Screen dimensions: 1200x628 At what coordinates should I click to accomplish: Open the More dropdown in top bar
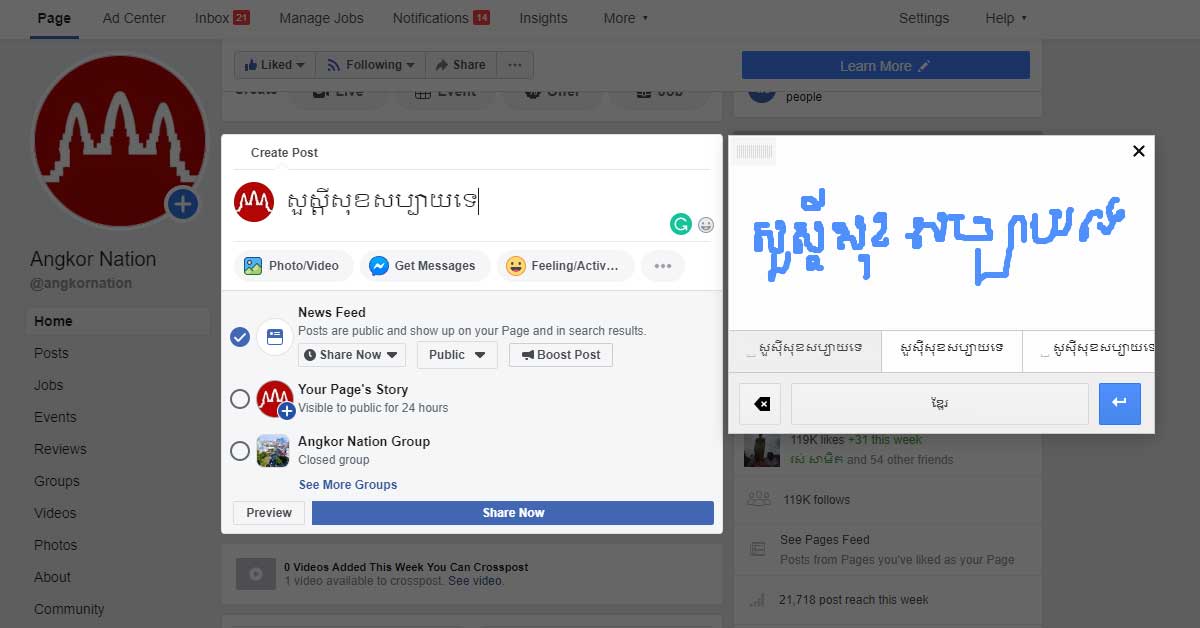626,18
